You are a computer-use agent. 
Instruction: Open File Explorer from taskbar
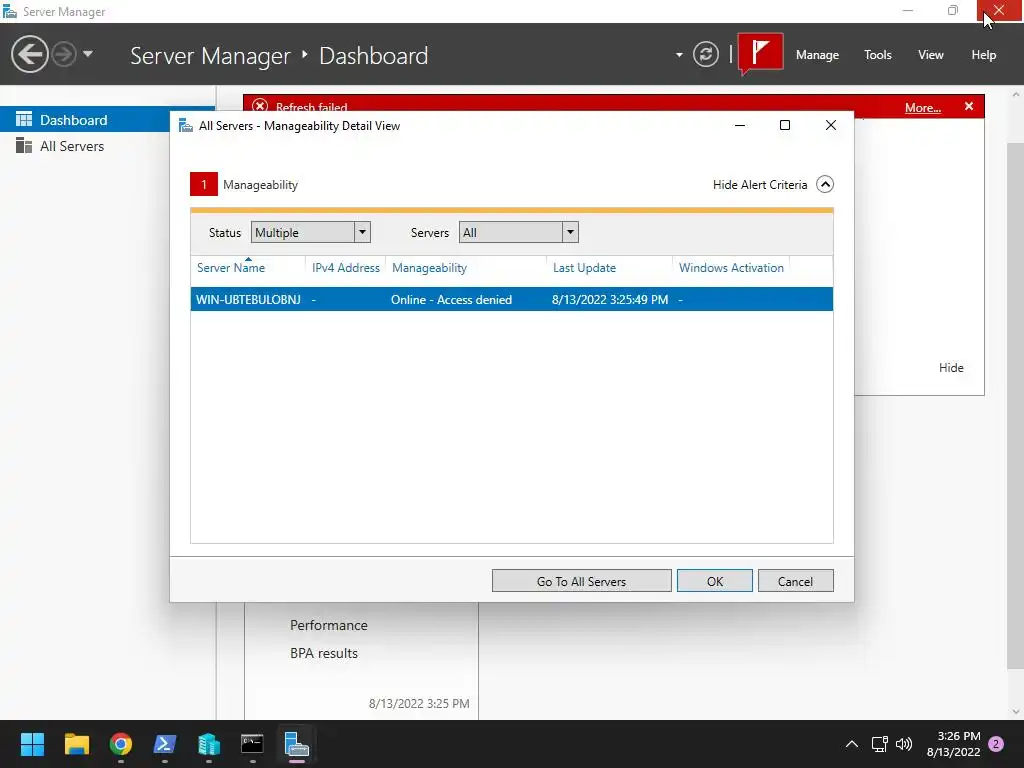click(x=76, y=744)
